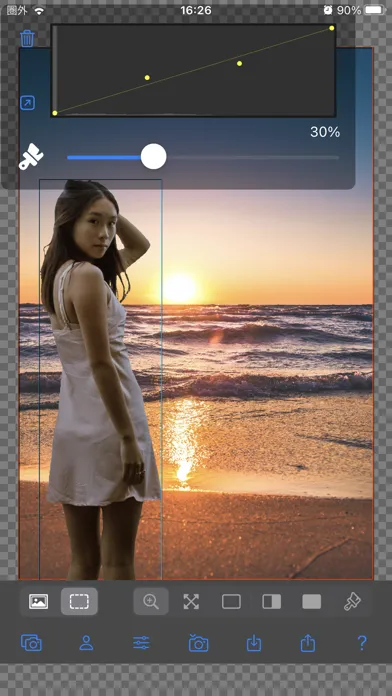Viewport: 392px width, 696px height.
Task: Tap the expand arrow square icon
Action: [28, 103]
